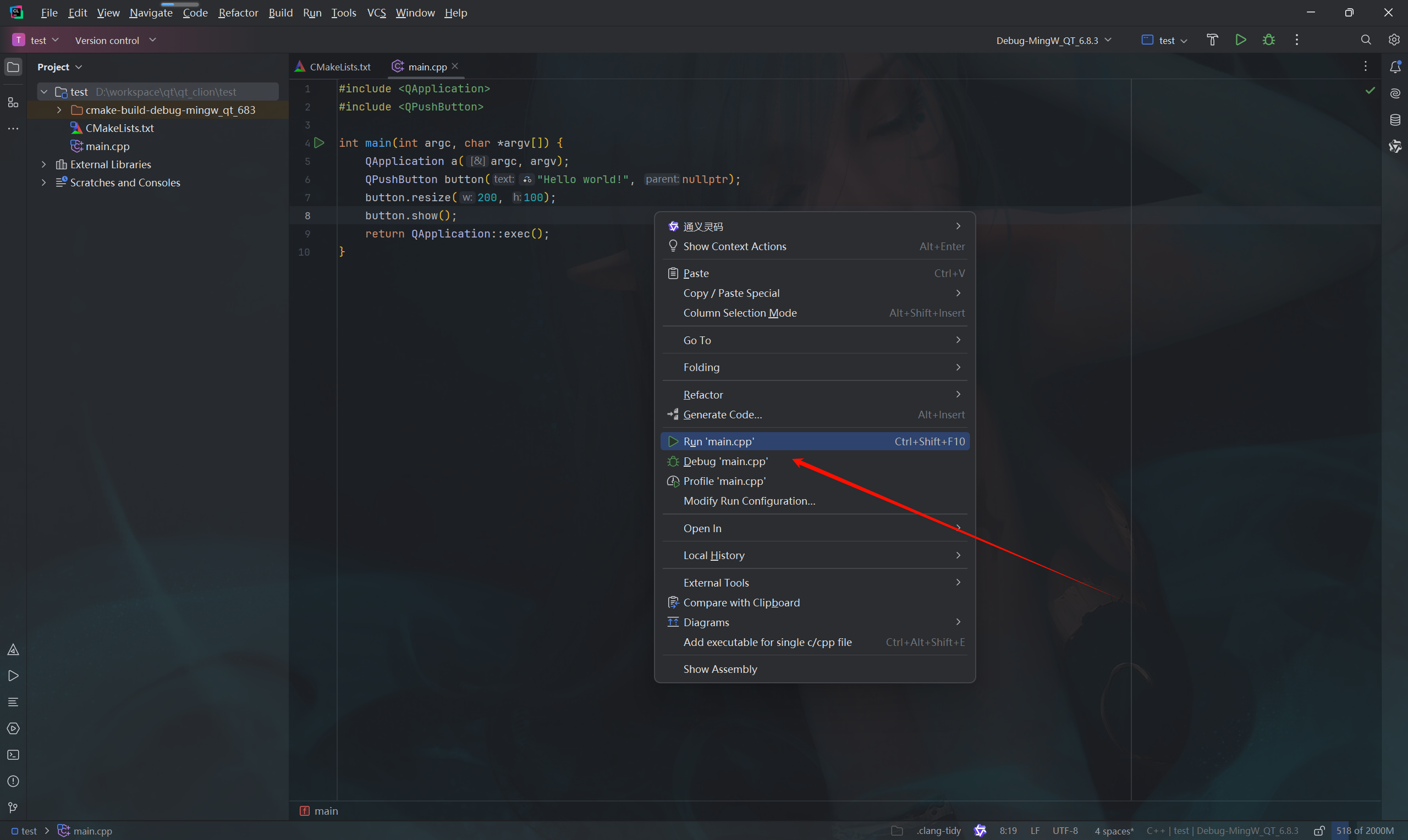Screen dimensions: 1408x840
Task: Open the Notifications bell panel
Action: [x=1395, y=67]
